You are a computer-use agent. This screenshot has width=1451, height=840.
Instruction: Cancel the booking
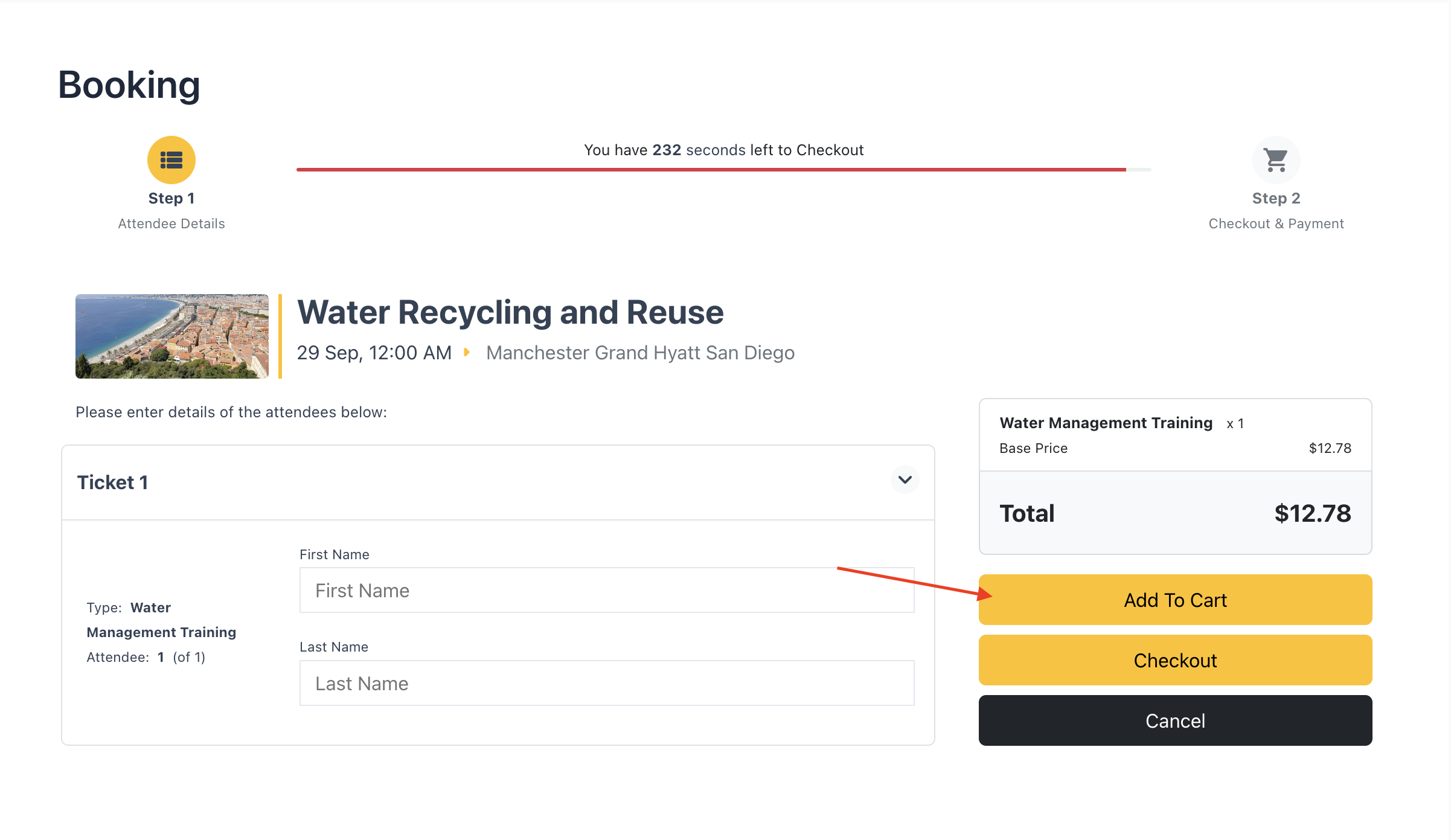pos(1174,720)
